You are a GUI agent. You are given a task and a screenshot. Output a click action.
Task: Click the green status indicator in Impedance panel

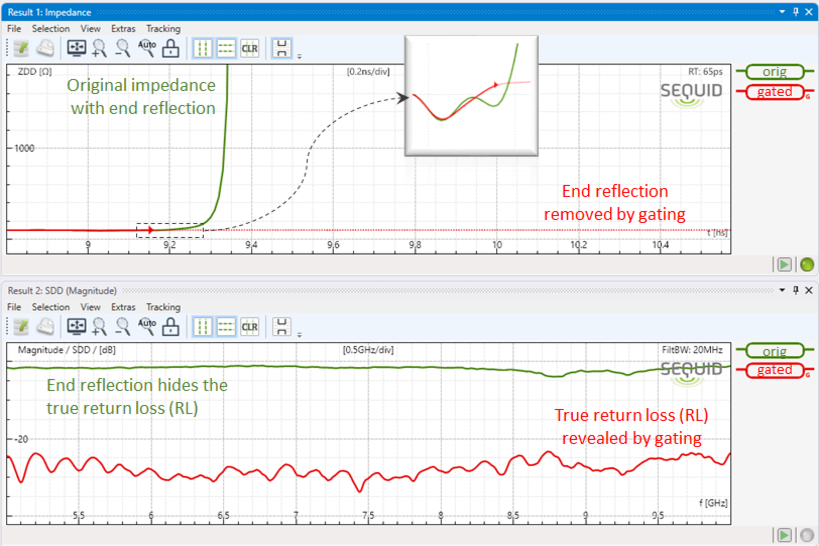[806, 264]
